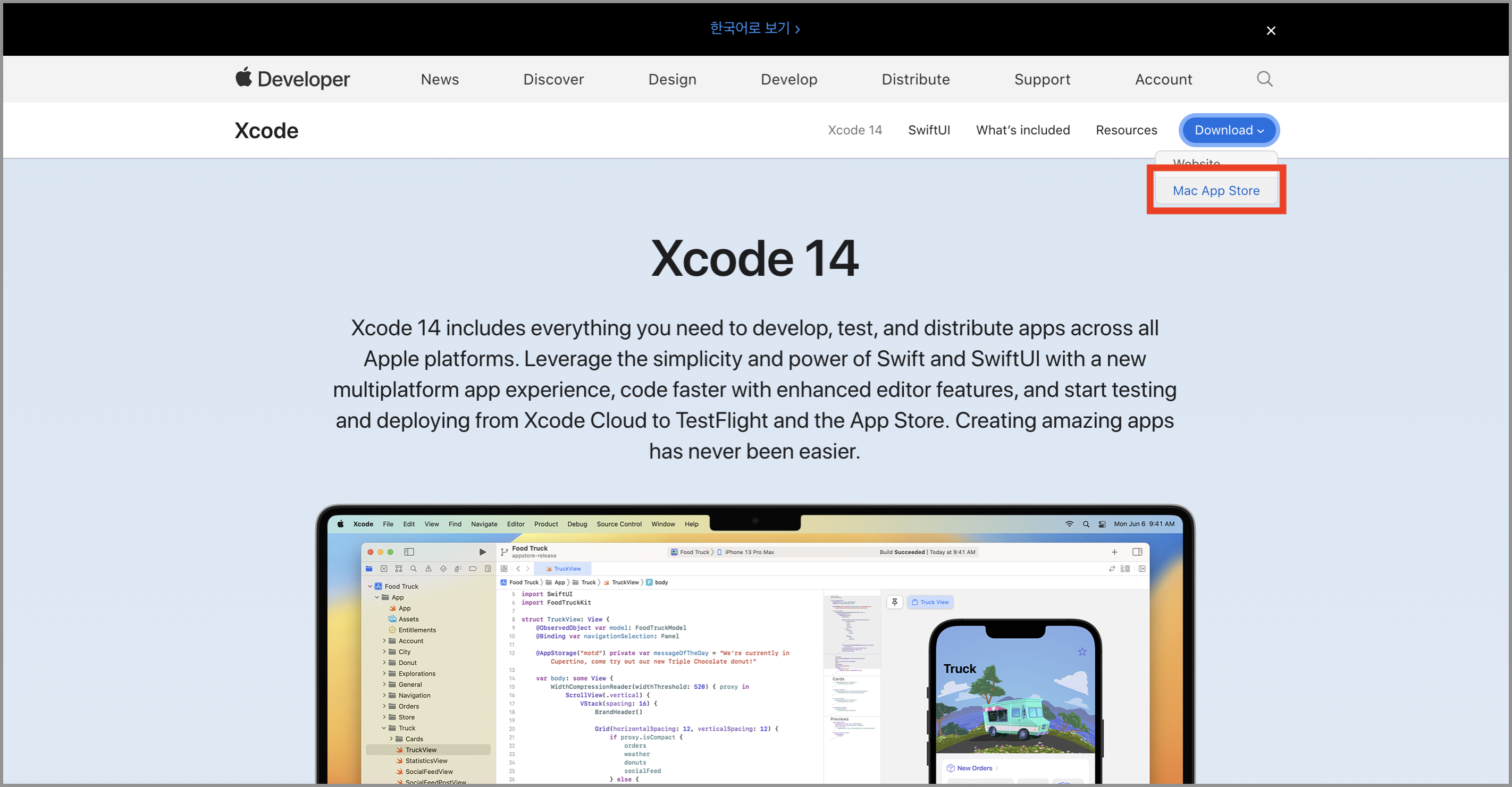Open the New Orders card in the iPhone preview
This screenshot has height=787, width=1512.
(972, 768)
